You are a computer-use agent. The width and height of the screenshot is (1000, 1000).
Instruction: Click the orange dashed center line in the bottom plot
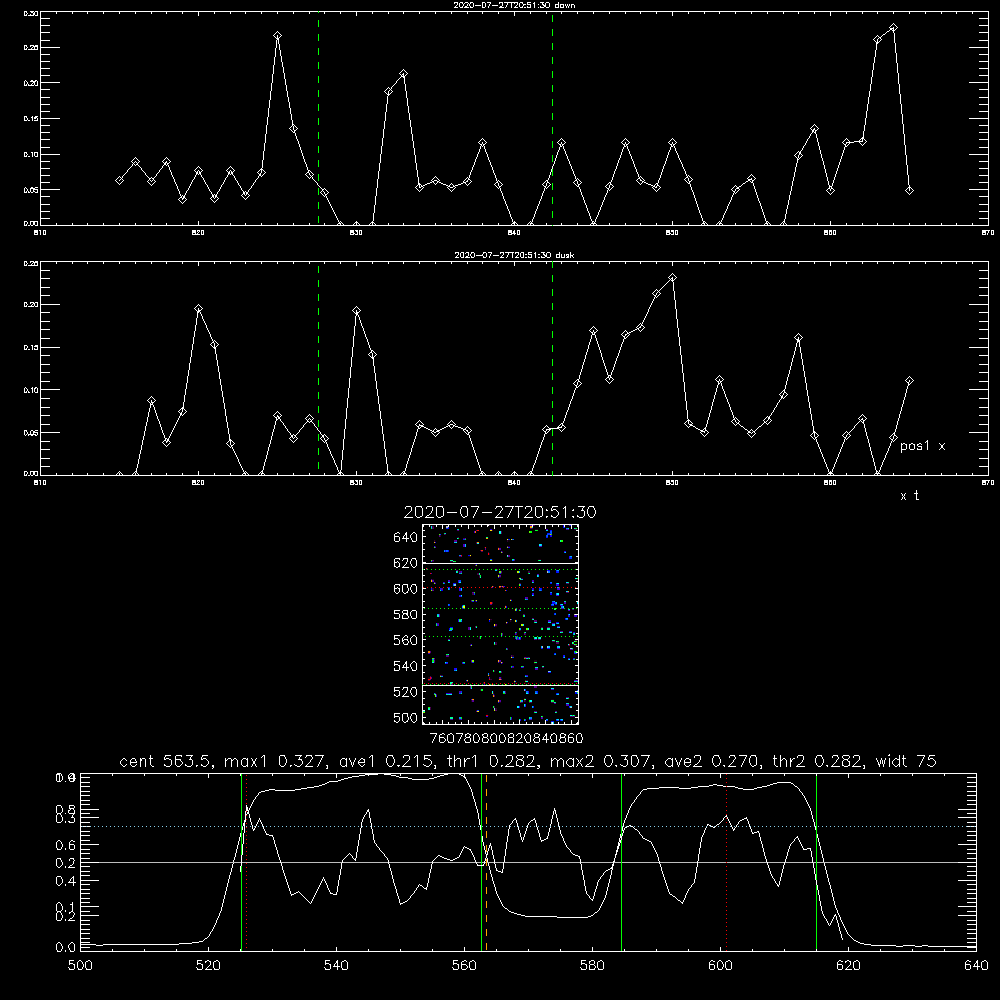(x=487, y=862)
